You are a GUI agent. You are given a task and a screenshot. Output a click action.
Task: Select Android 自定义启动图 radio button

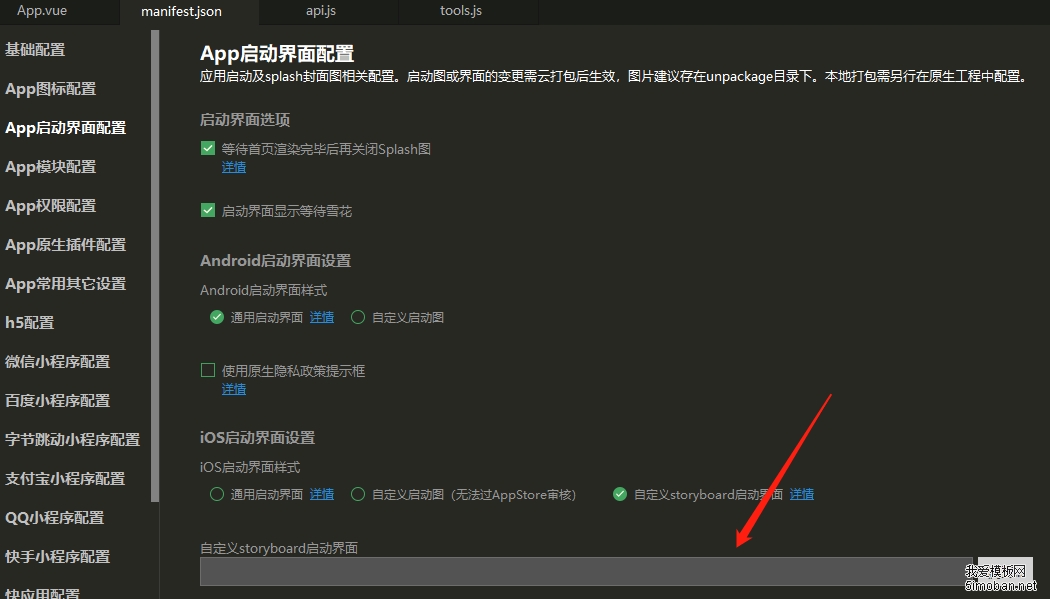358,318
